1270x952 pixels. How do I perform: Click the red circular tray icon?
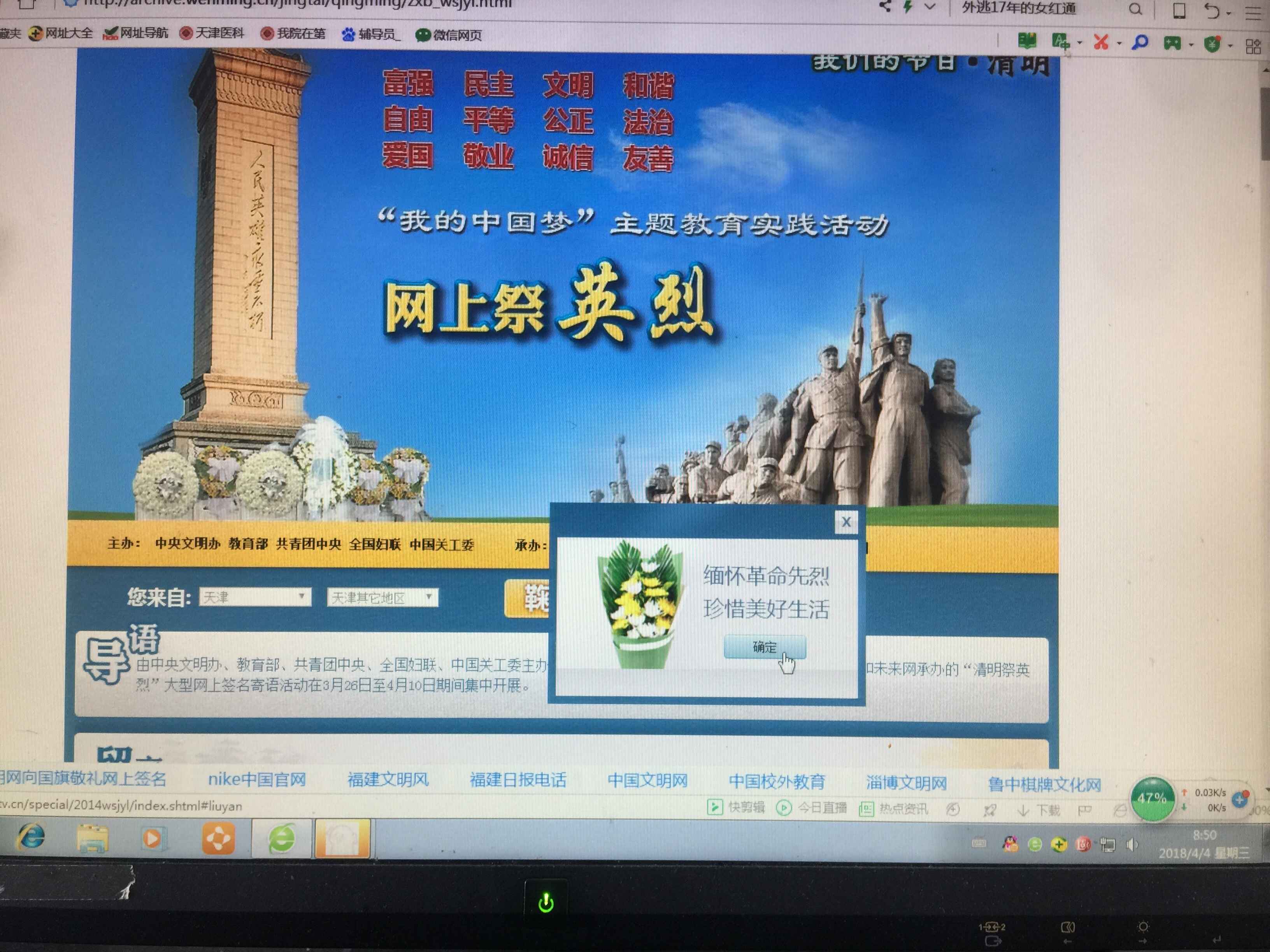click(x=1083, y=844)
